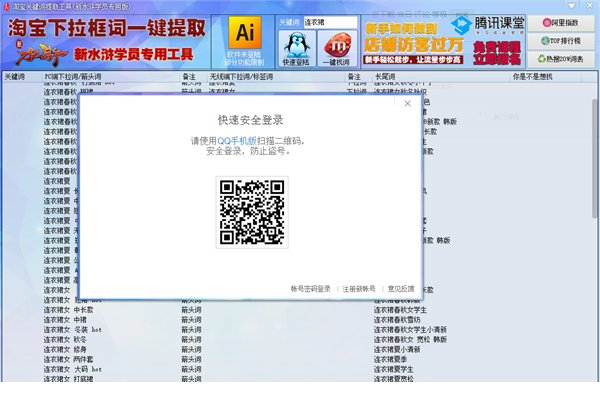Click the 腾讯课堂 advertisement banner
Image resolution: width=600 pixels, height=397 pixels.
[443, 41]
